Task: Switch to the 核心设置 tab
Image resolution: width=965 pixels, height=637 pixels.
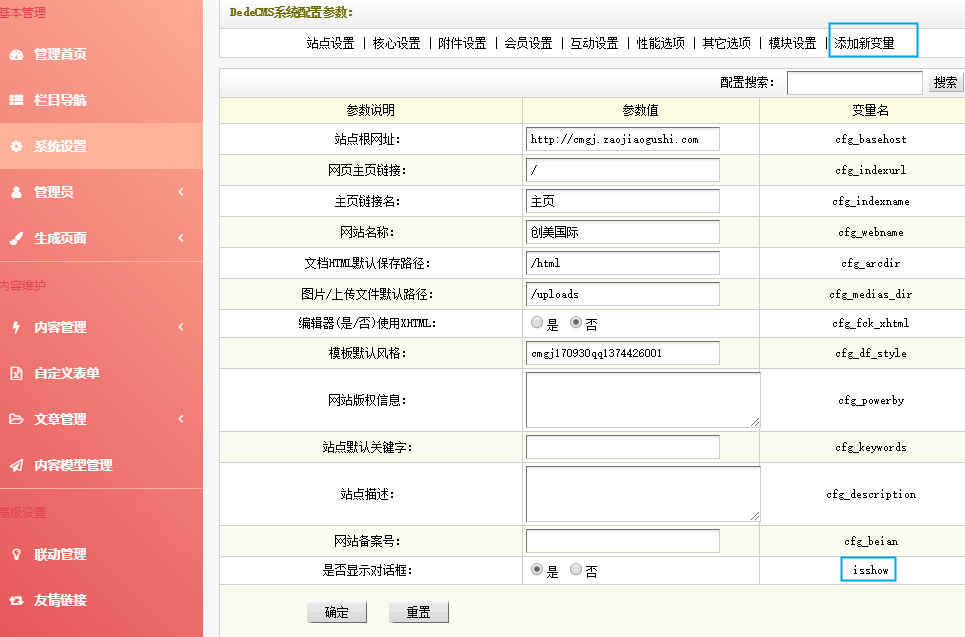Action: pyautogui.click(x=396, y=43)
